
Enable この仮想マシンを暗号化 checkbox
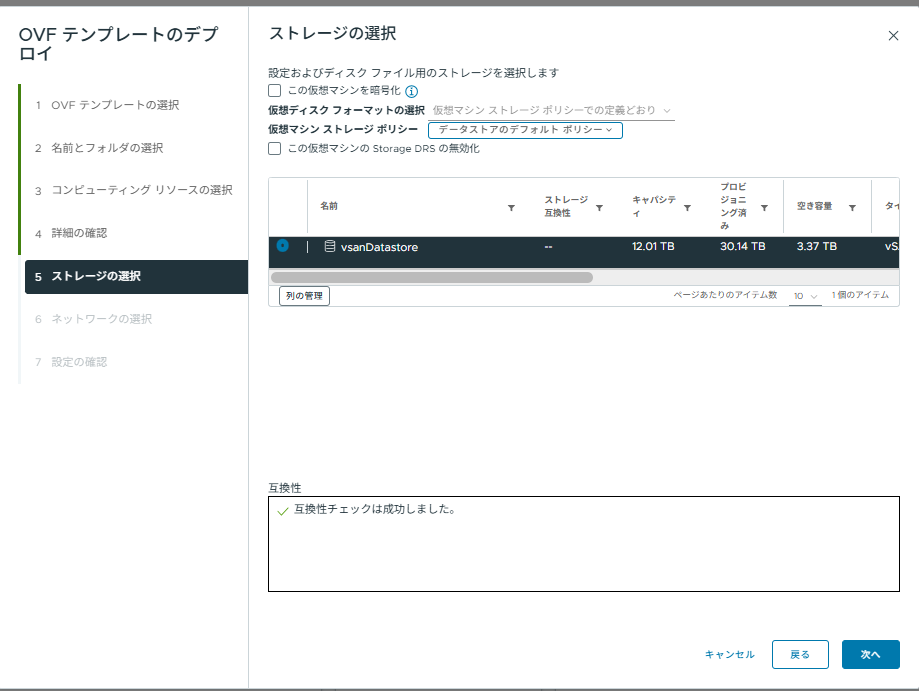click(274, 90)
